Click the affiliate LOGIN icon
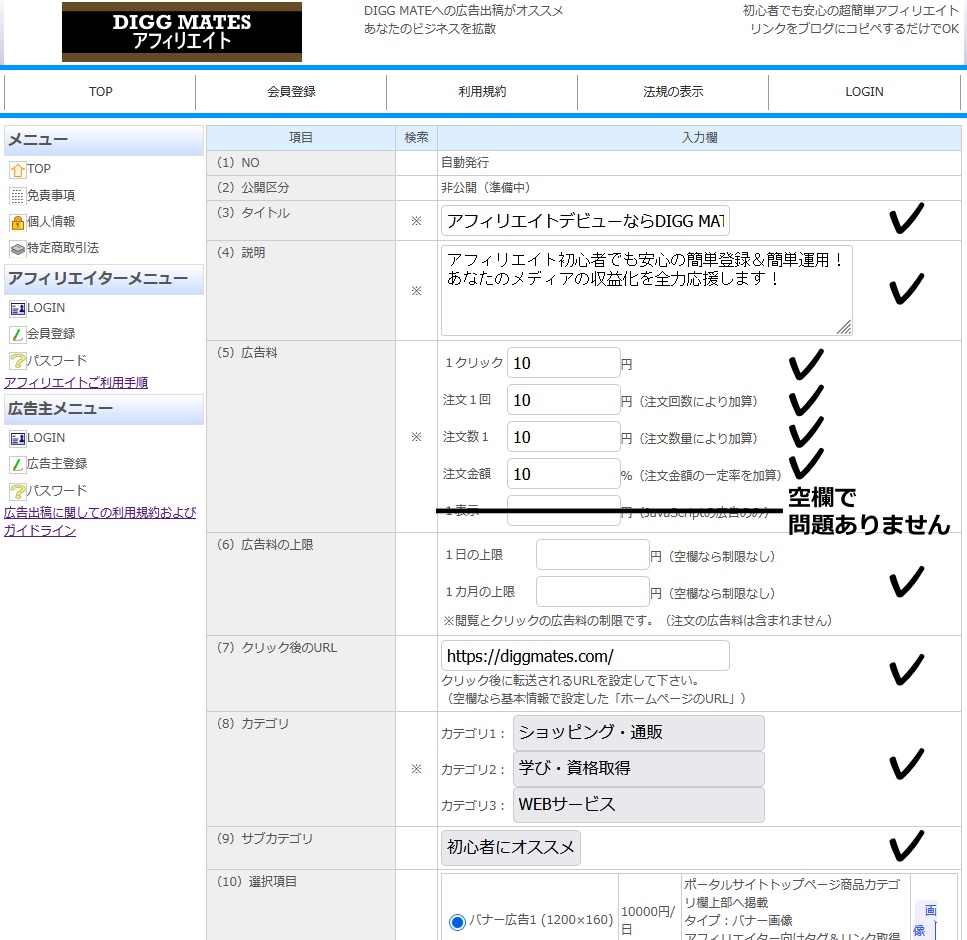Image resolution: width=967 pixels, height=940 pixels. coord(18,308)
